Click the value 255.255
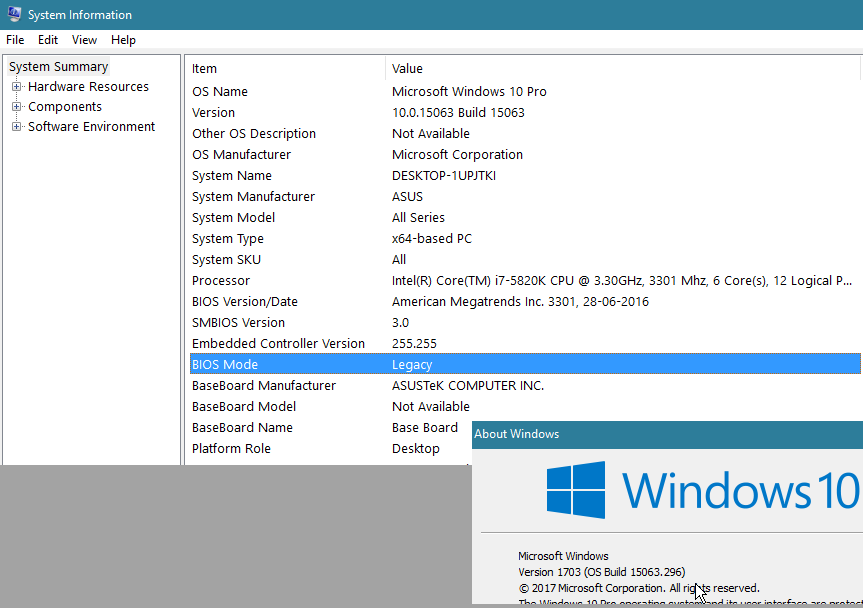Image resolution: width=863 pixels, height=608 pixels. (414, 343)
